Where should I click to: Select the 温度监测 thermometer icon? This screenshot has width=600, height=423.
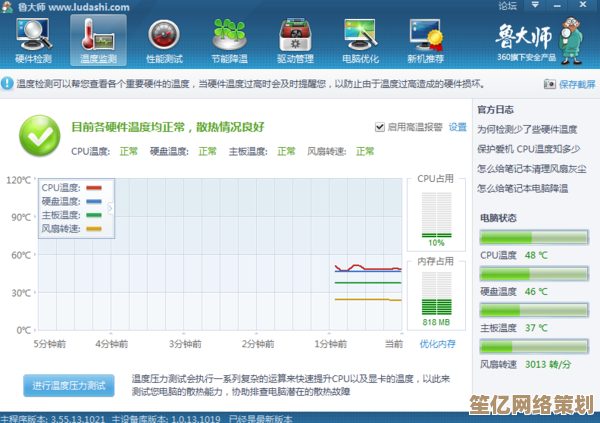click(98, 41)
